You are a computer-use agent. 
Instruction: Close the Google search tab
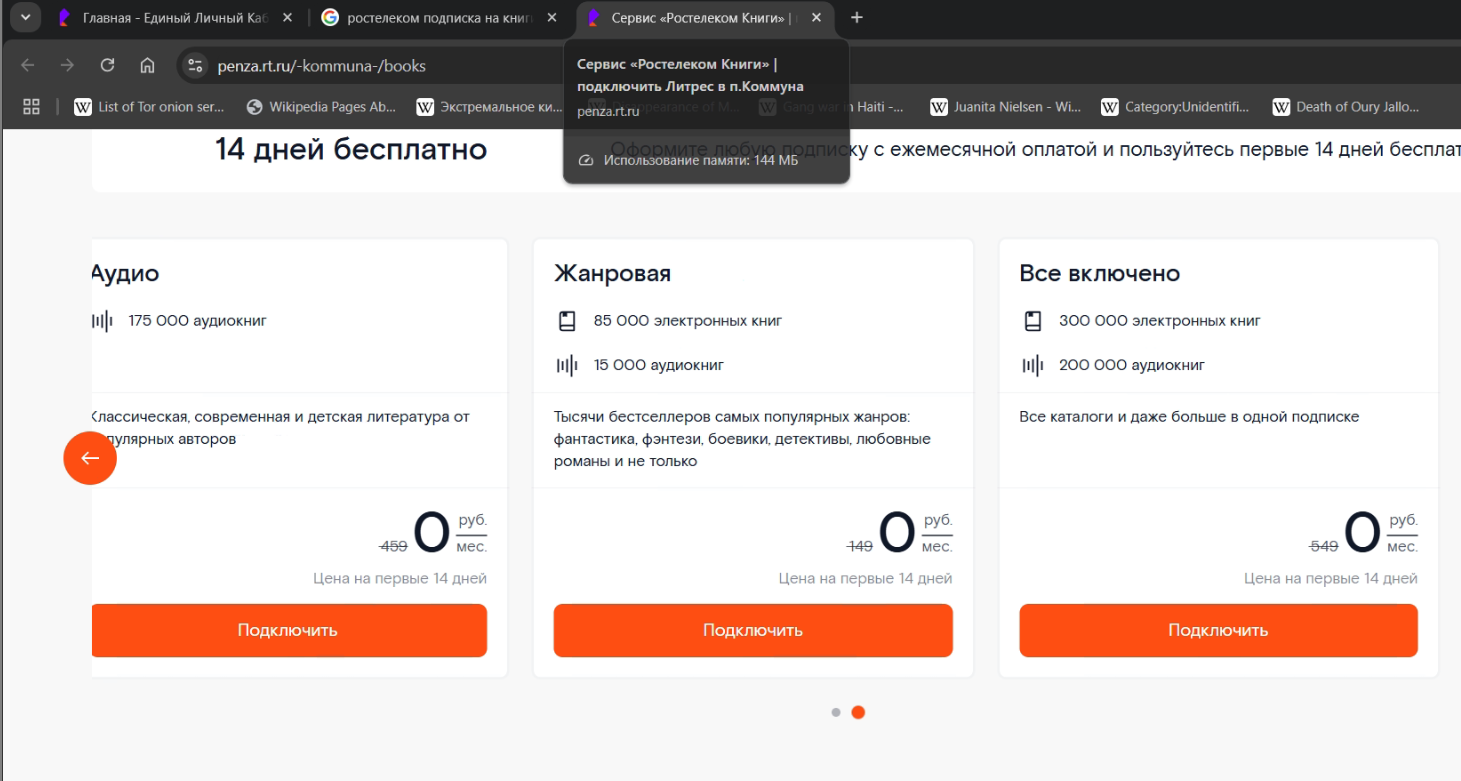552,18
